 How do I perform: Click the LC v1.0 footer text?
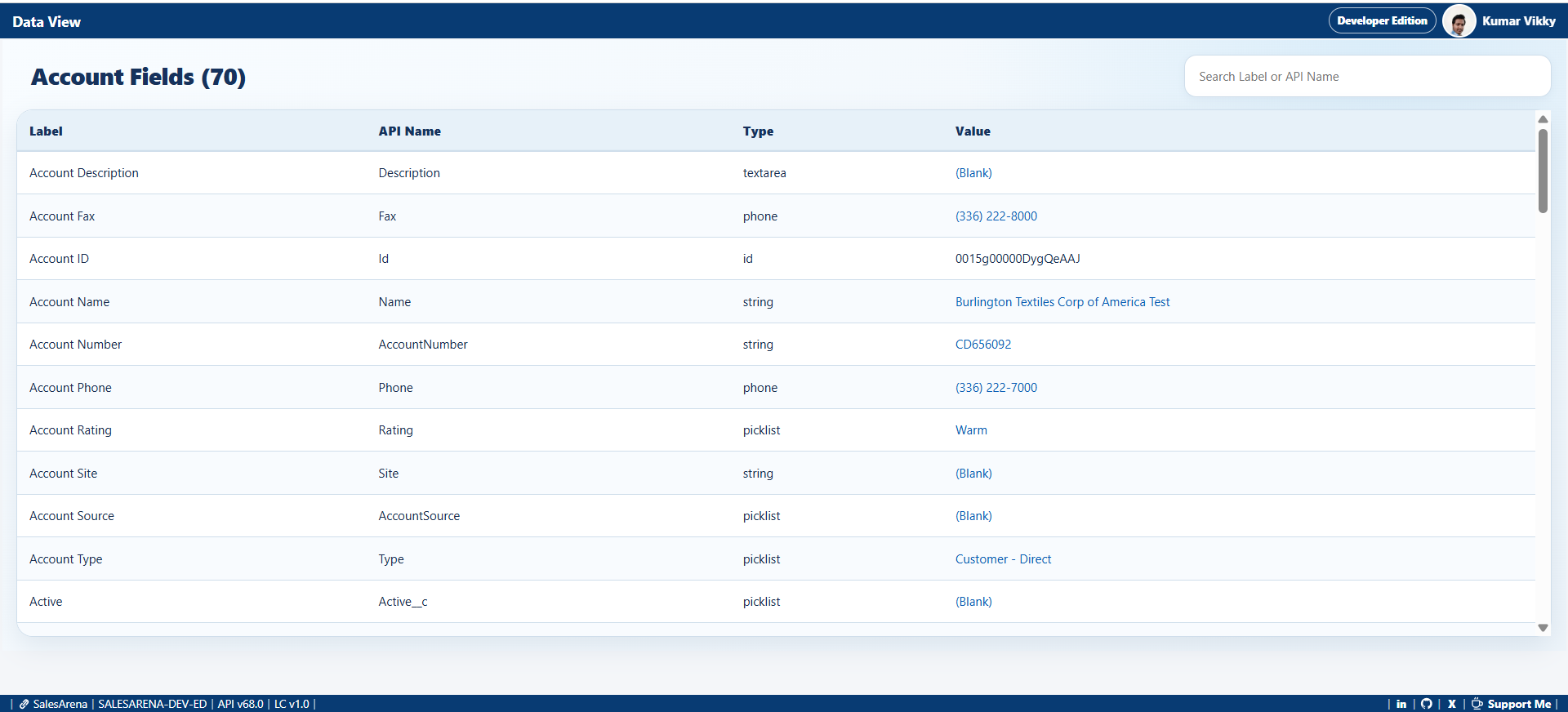(x=292, y=704)
